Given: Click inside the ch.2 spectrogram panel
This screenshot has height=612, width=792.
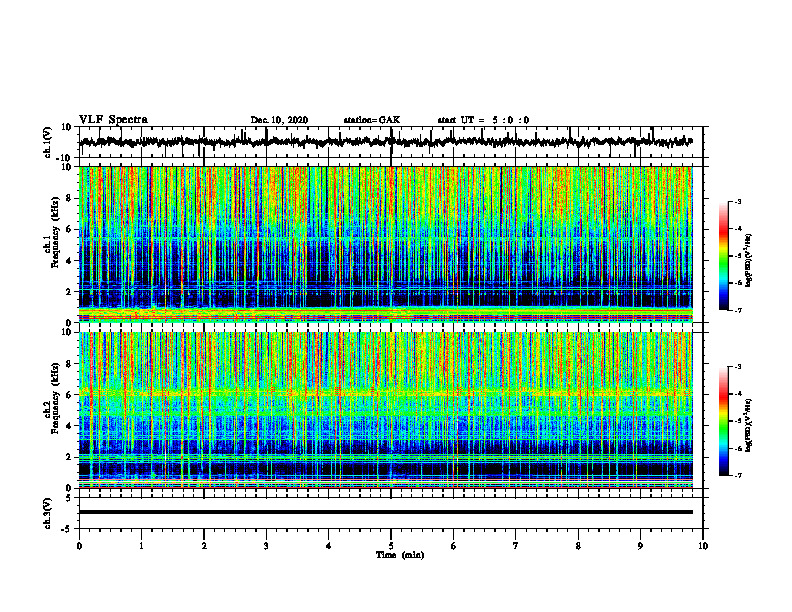Looking at the screenshot, I should (x=385, y=410).
